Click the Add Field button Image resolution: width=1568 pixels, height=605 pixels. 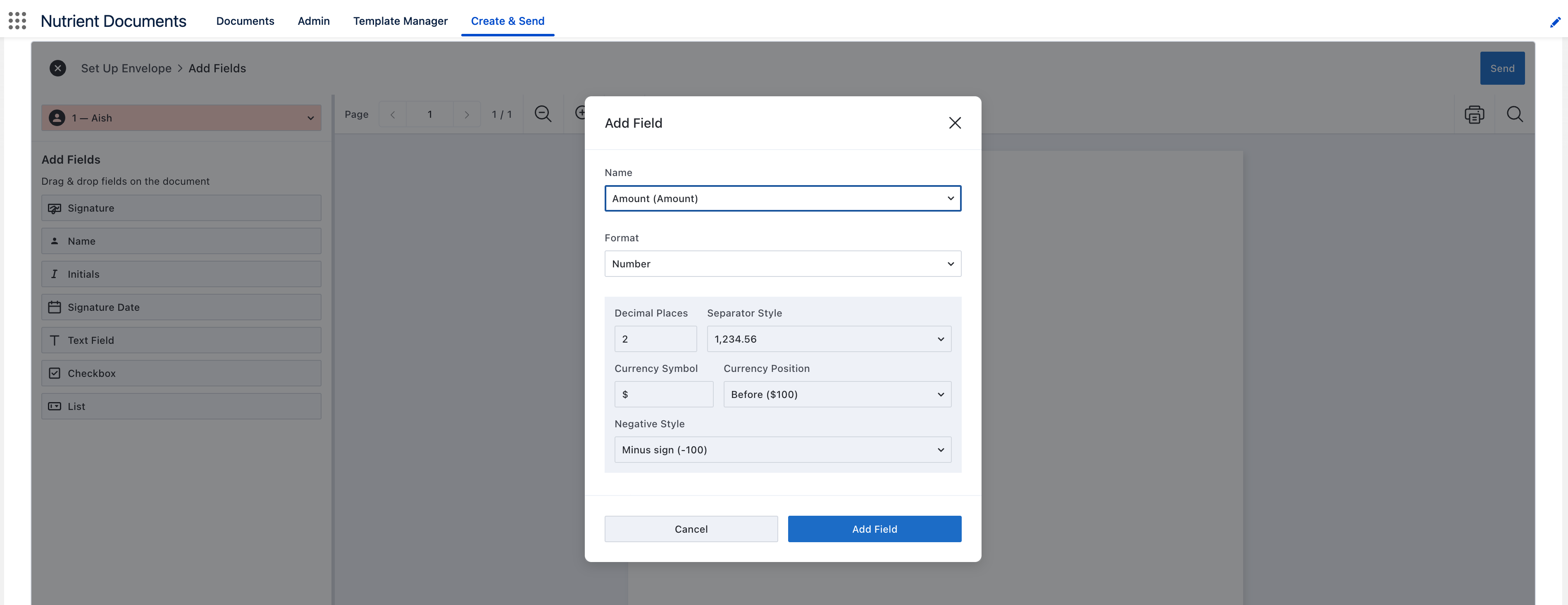tap(874, 528)
